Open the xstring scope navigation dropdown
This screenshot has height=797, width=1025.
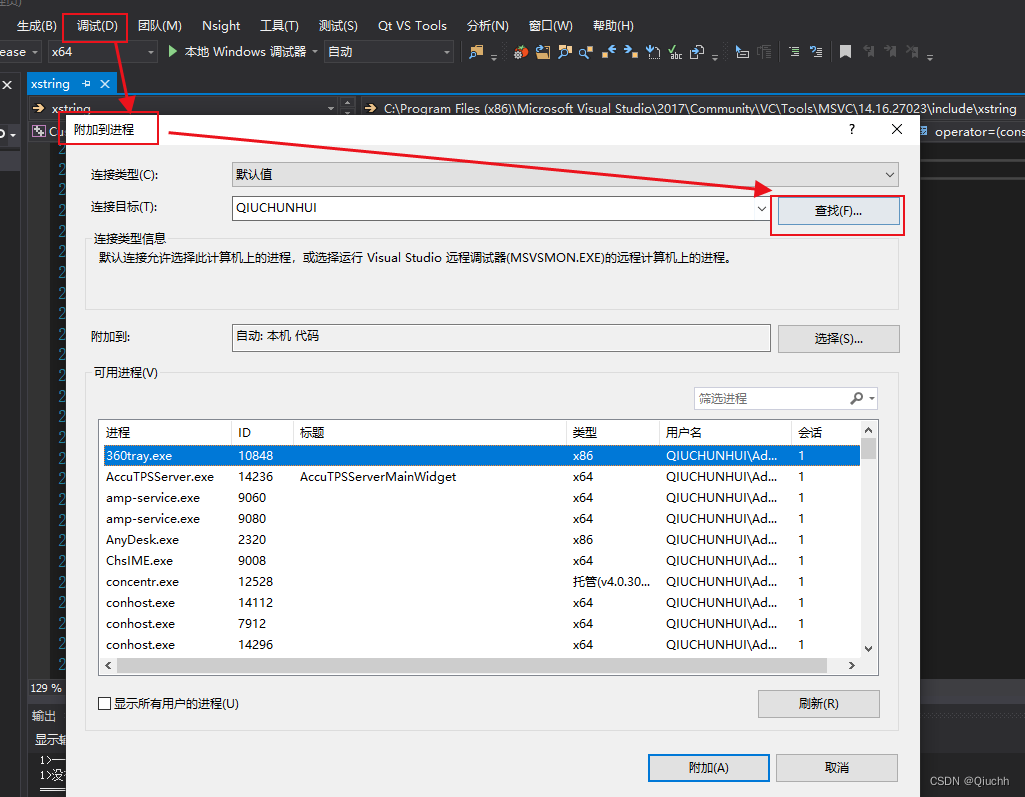click(331, 108)
